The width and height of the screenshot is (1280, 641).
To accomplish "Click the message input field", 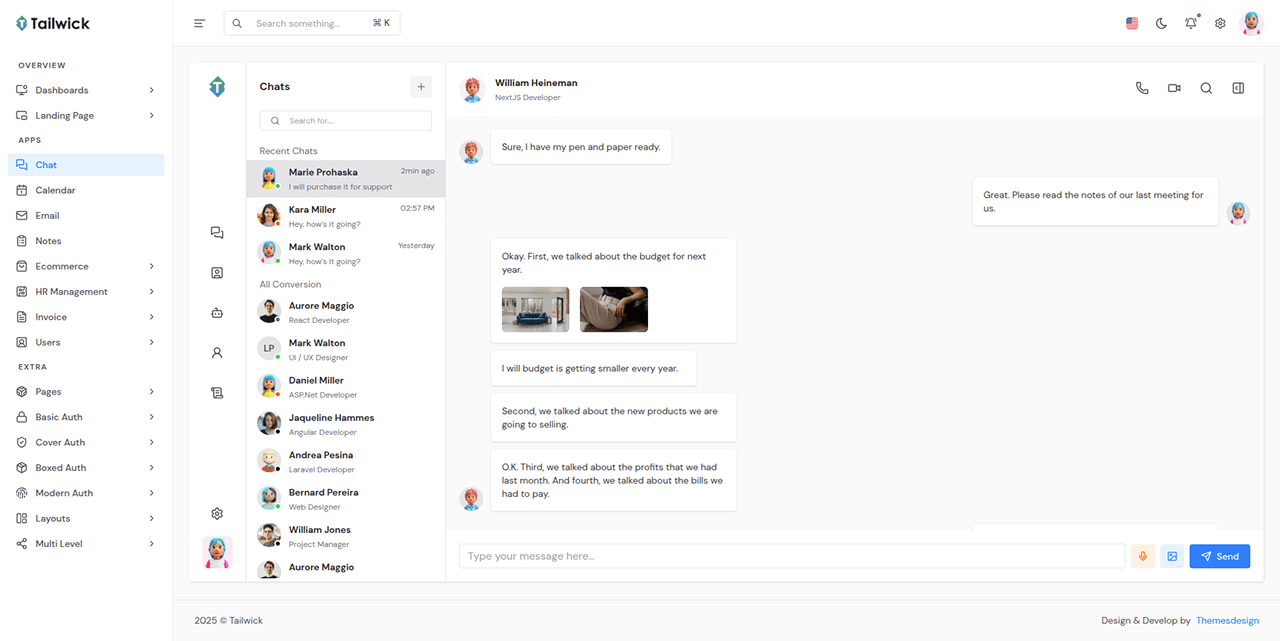I will point(791,556).
